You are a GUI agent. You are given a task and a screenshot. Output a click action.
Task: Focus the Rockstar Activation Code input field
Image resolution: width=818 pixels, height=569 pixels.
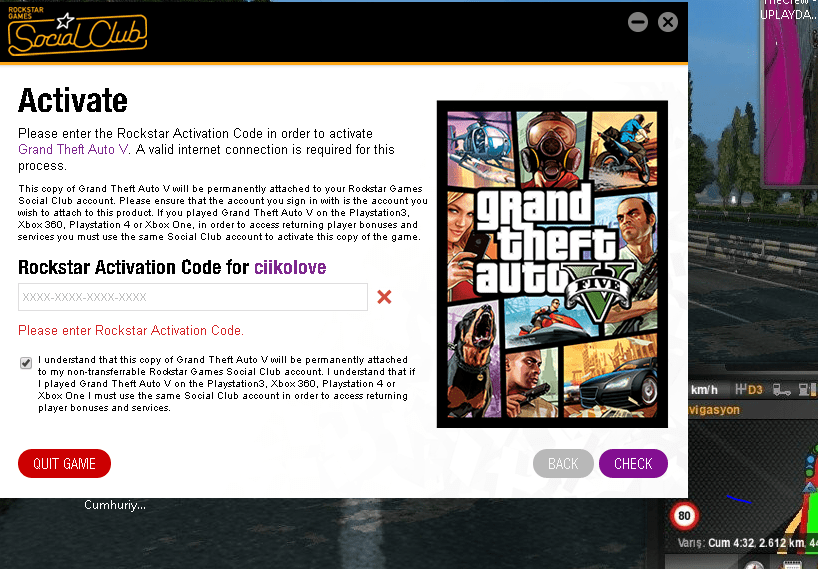coord(193,297)
